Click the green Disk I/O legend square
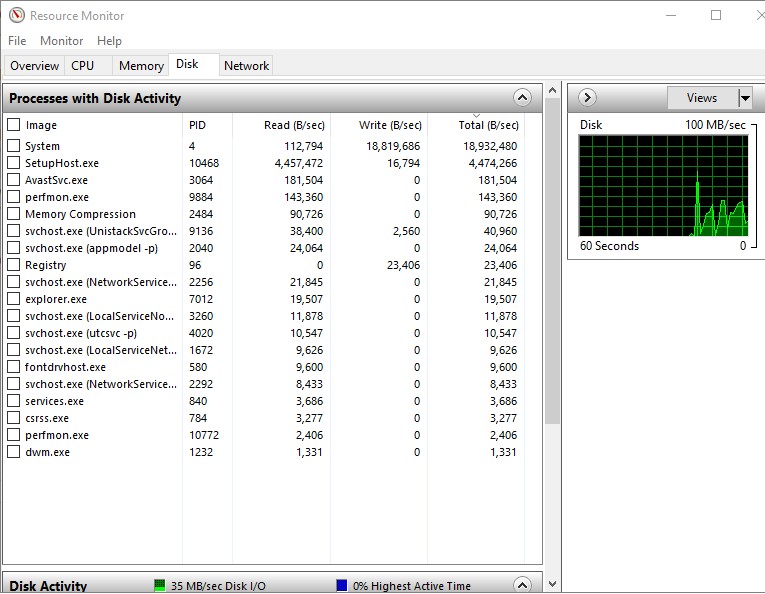The width and height of the screenshot is (765, 594). click(x=160, y=585)
